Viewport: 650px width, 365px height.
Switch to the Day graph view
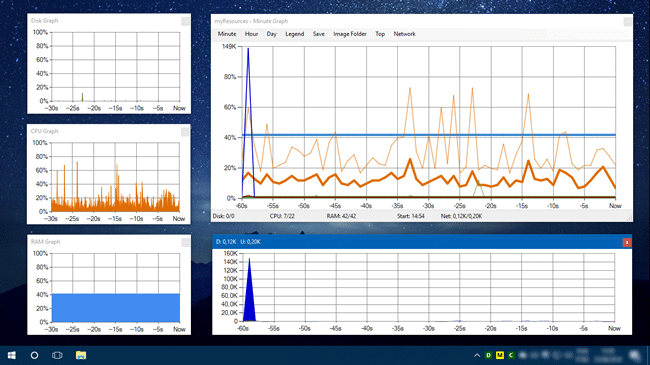point(272,34)
